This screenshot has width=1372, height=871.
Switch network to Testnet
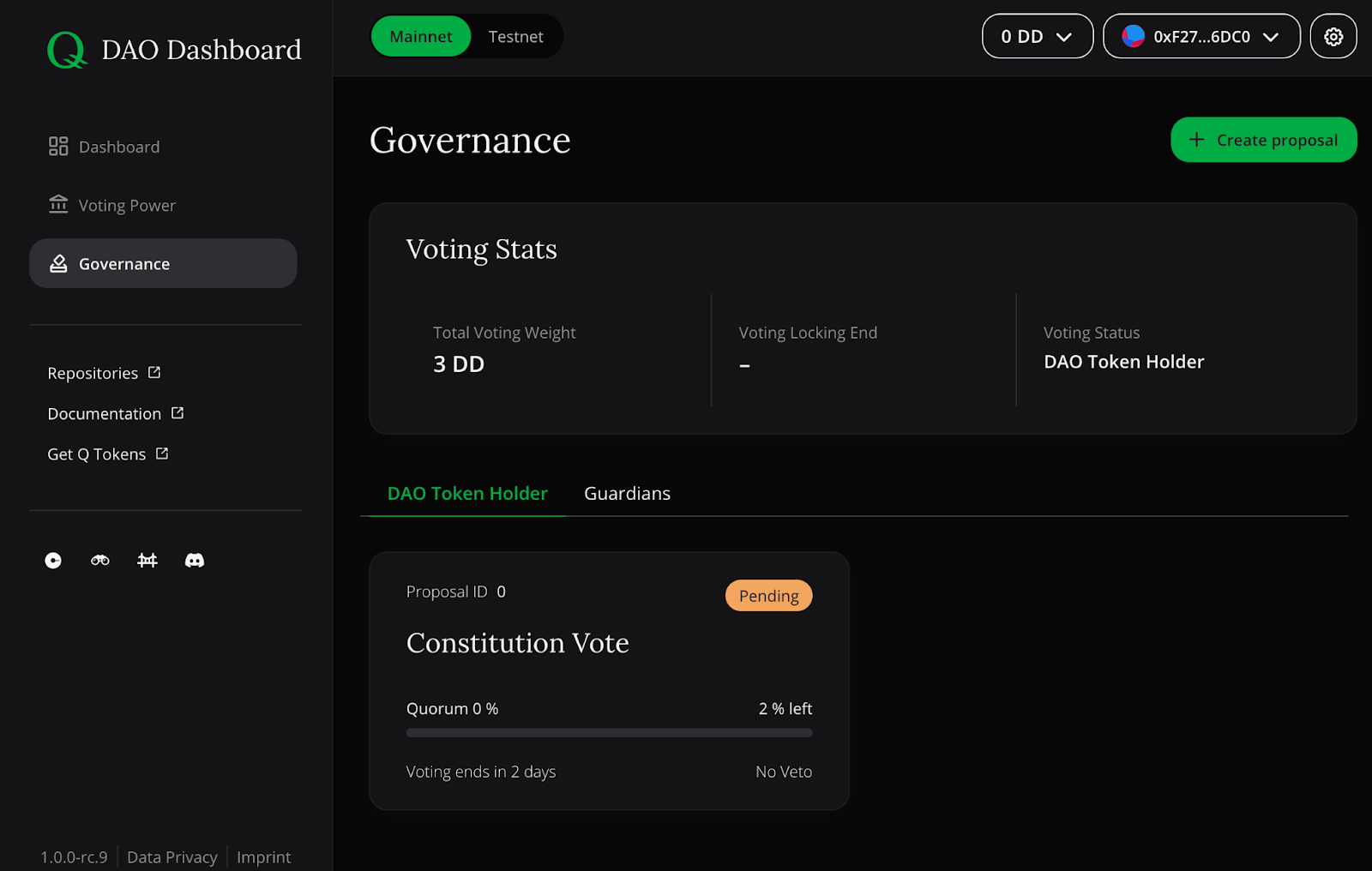point(515,36)
